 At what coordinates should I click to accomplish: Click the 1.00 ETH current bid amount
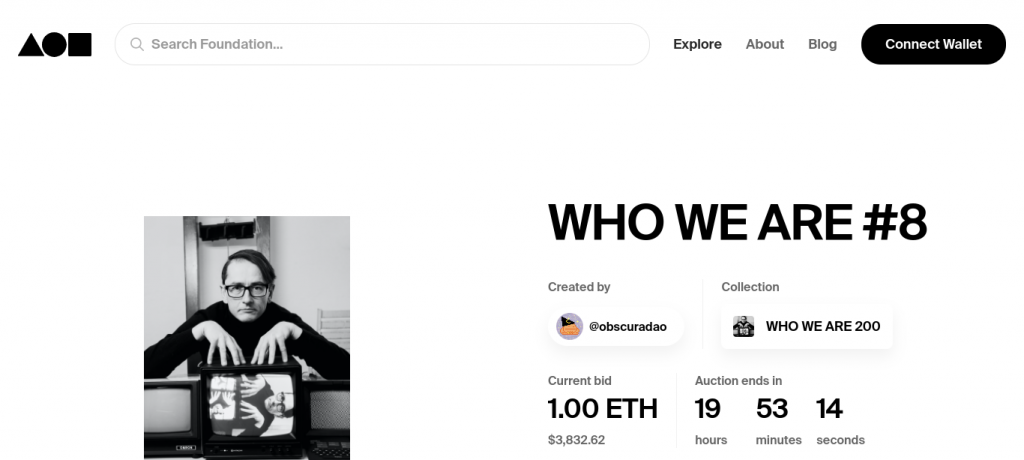click(x=602, y=409)
